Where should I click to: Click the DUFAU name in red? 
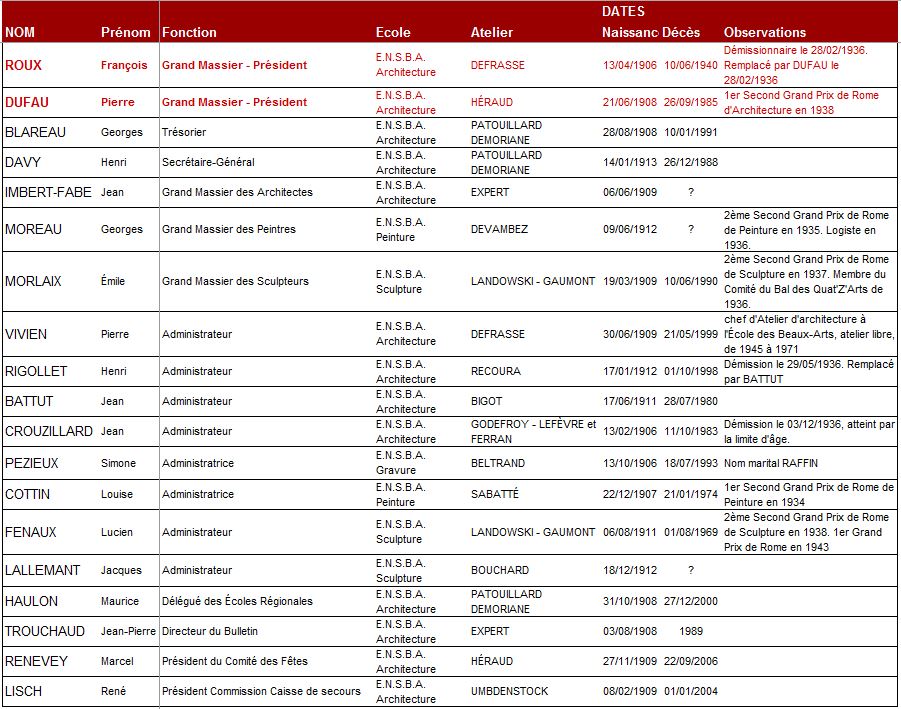coord(27,102)
